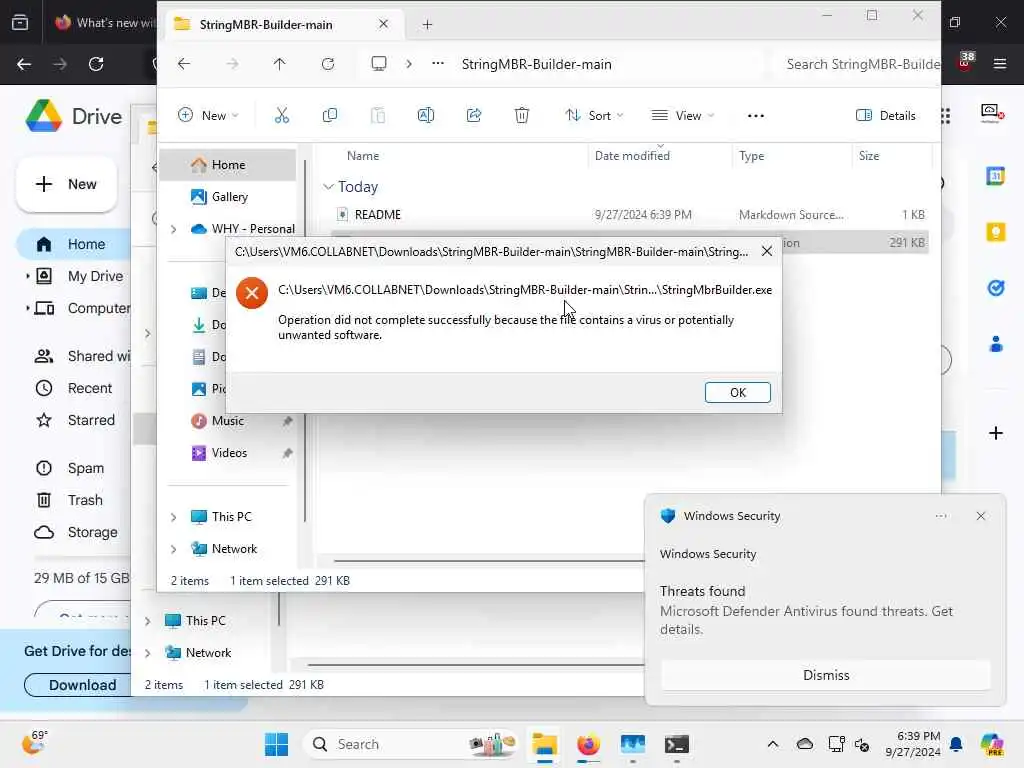Screen dimensions: 1024x768
Task: Open See more options in Explorer toolbar
Action: (x=756, y=116)
